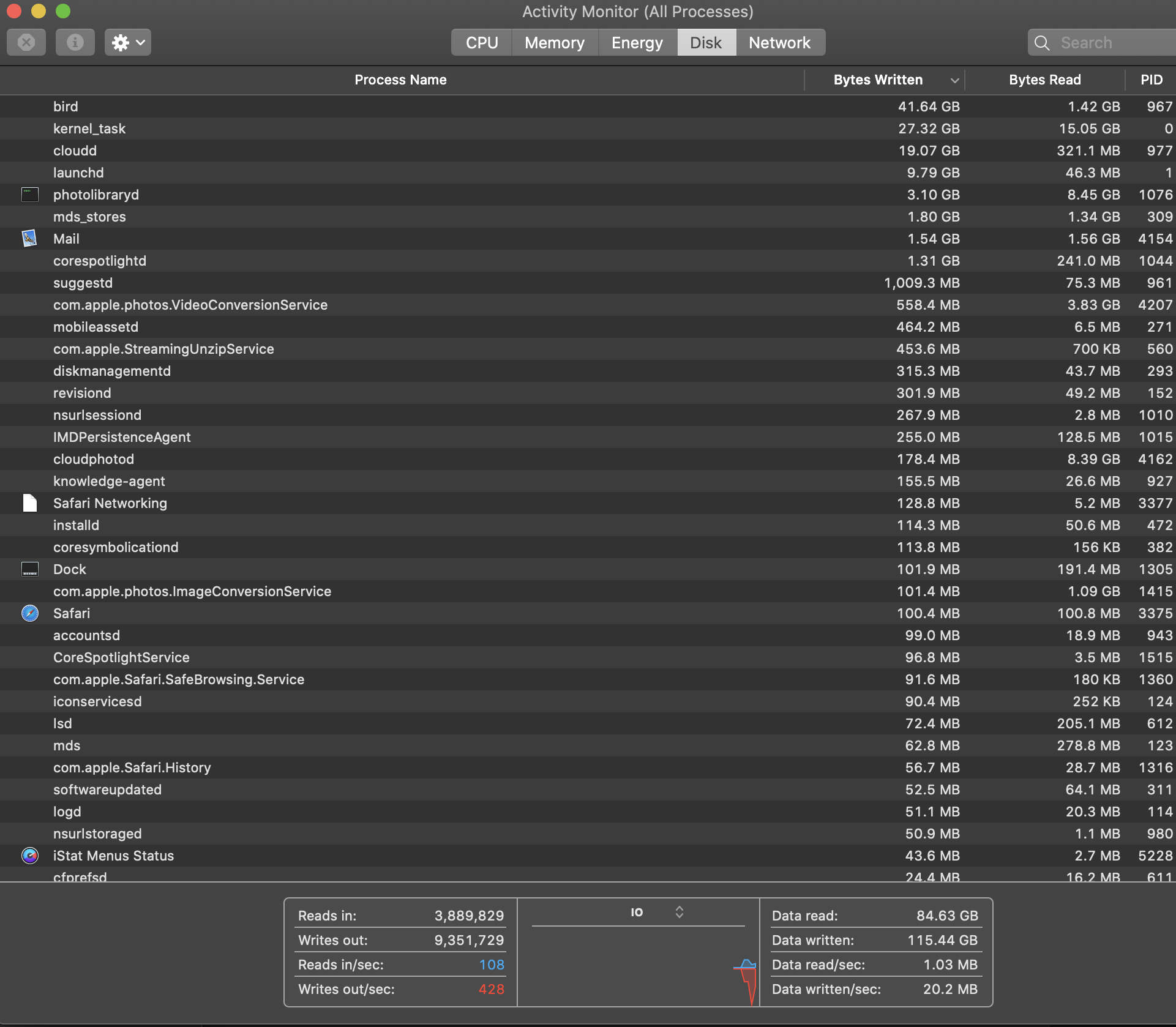The height and width of the screenshot is (1027, 1176).
Task: Open the gear actions dropdown menu
Action: coord(128,42)
